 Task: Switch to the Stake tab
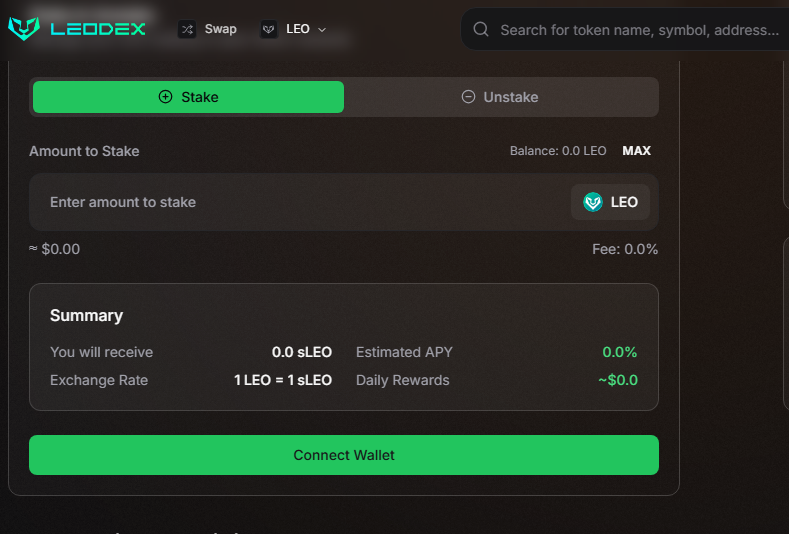pyautogui.click(x=188, y=97)
